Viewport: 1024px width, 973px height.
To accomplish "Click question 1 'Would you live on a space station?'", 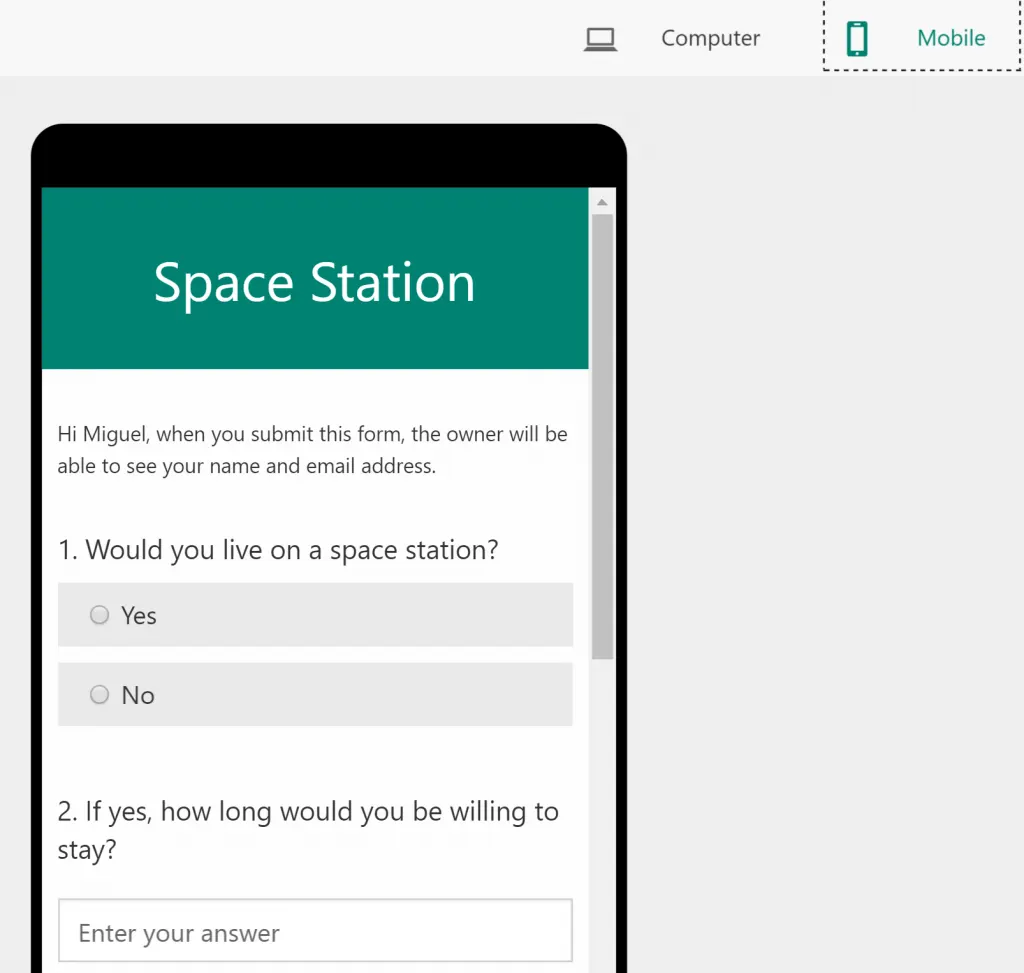I will tap(278, 550).
